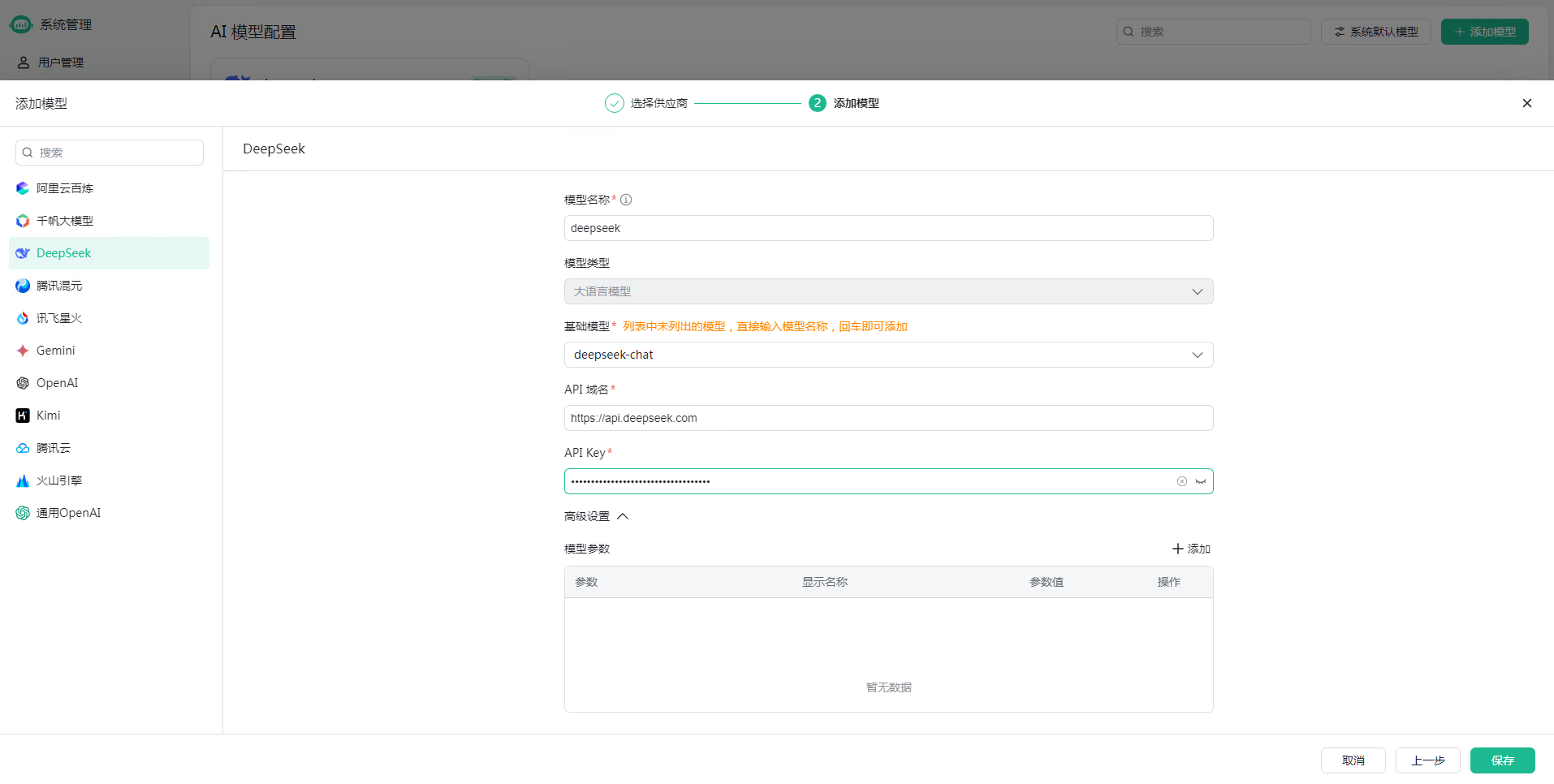Click 上一步 to go back
This screenshot has height=784, width=1554.
(1427, 760)
